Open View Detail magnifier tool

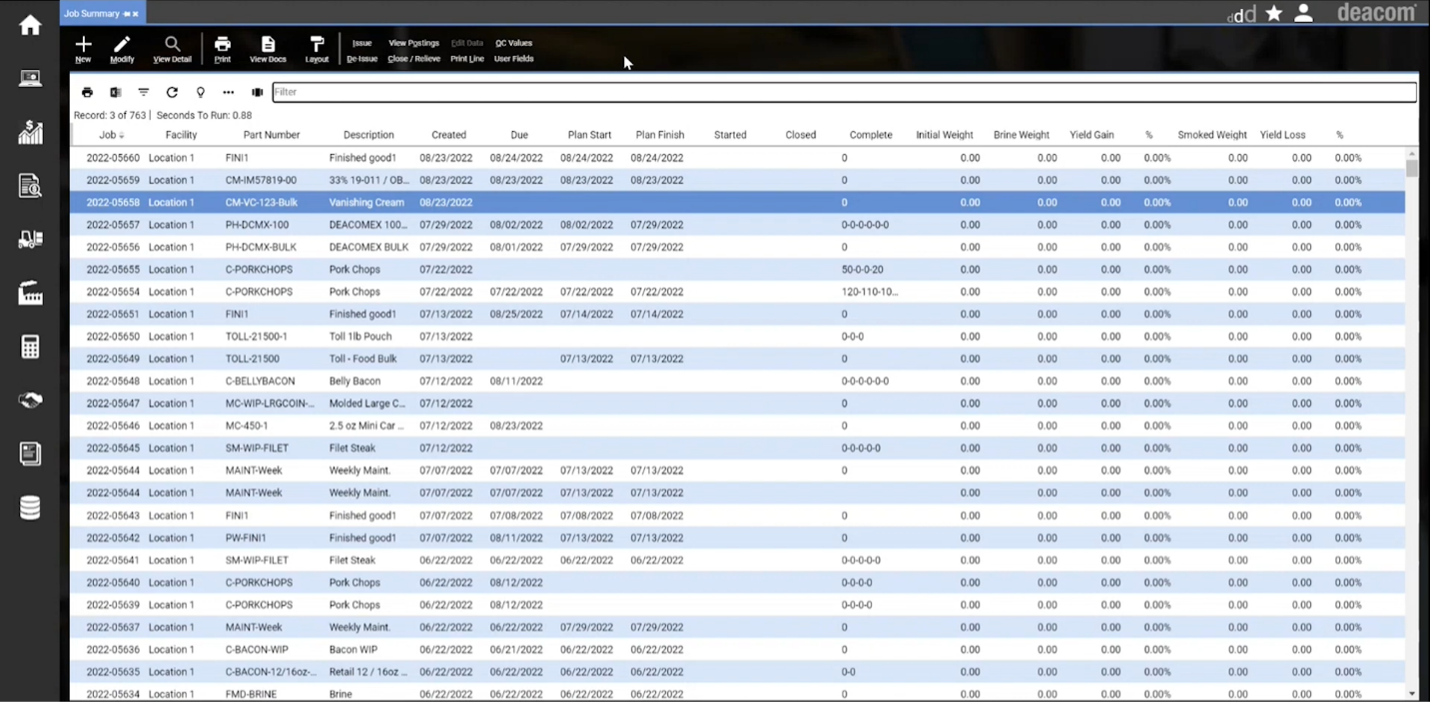pyautogui.click(x=172, y=48)
